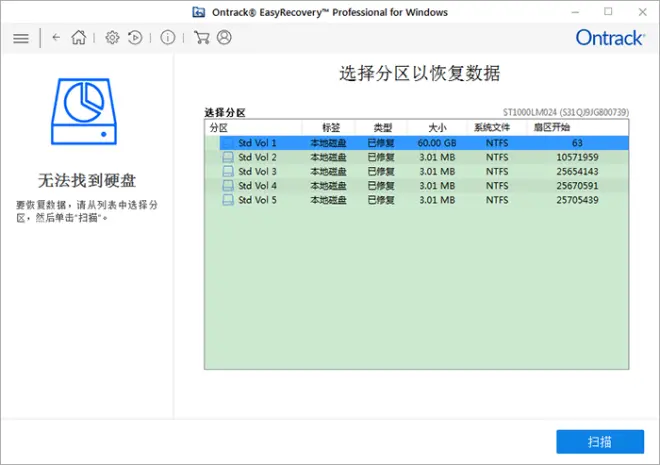
Task: Click the 扫描 scan button
Action: tap(600, 441)
